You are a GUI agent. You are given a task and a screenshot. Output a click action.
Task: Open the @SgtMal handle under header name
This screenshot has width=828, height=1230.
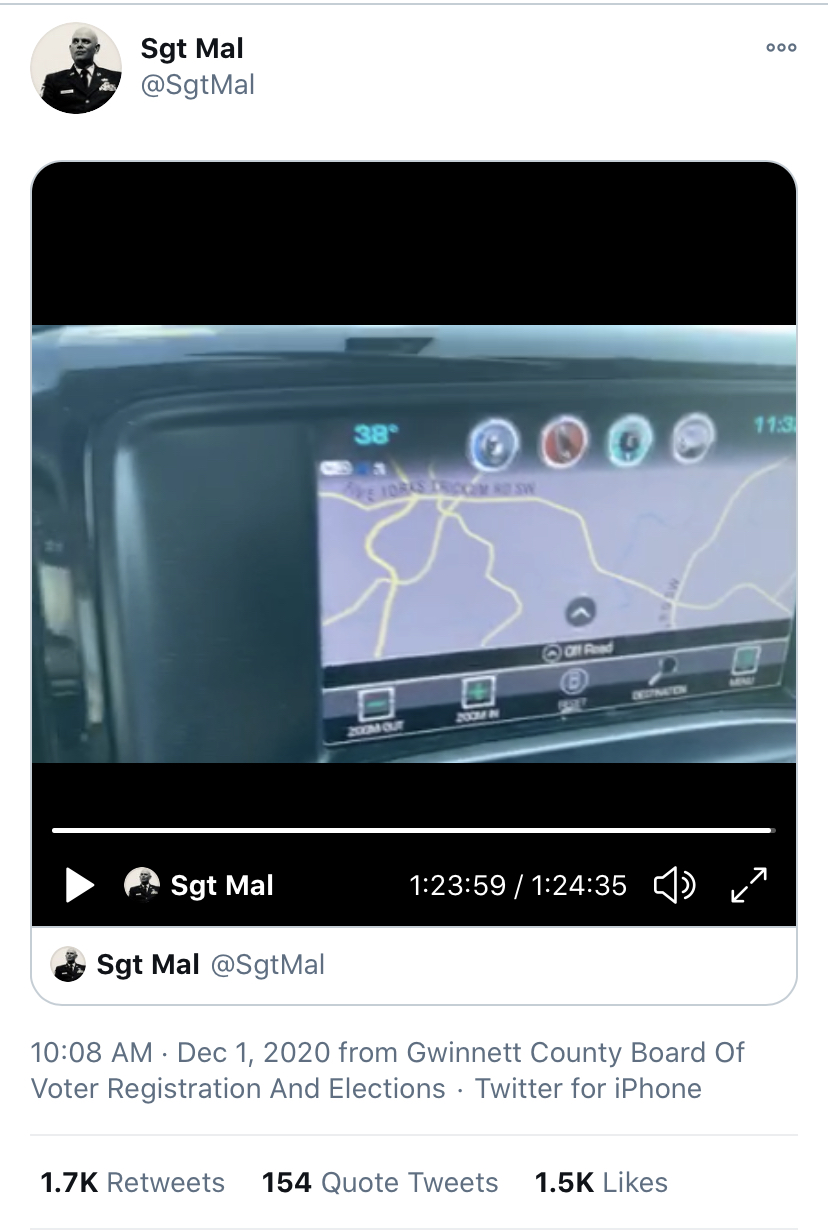[x=198, y=86]
